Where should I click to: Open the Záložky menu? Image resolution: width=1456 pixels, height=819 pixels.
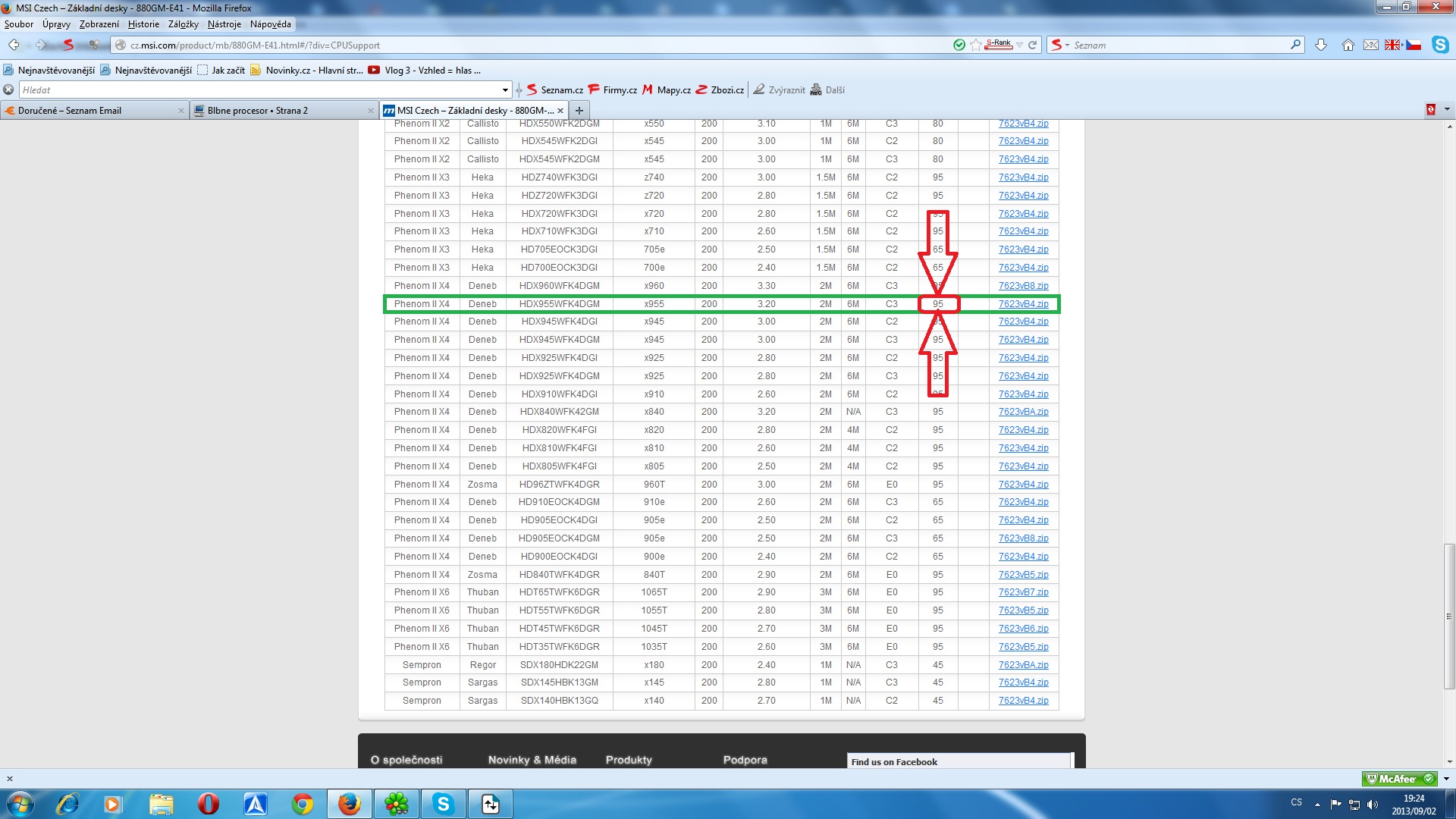[x=184, y=24]
